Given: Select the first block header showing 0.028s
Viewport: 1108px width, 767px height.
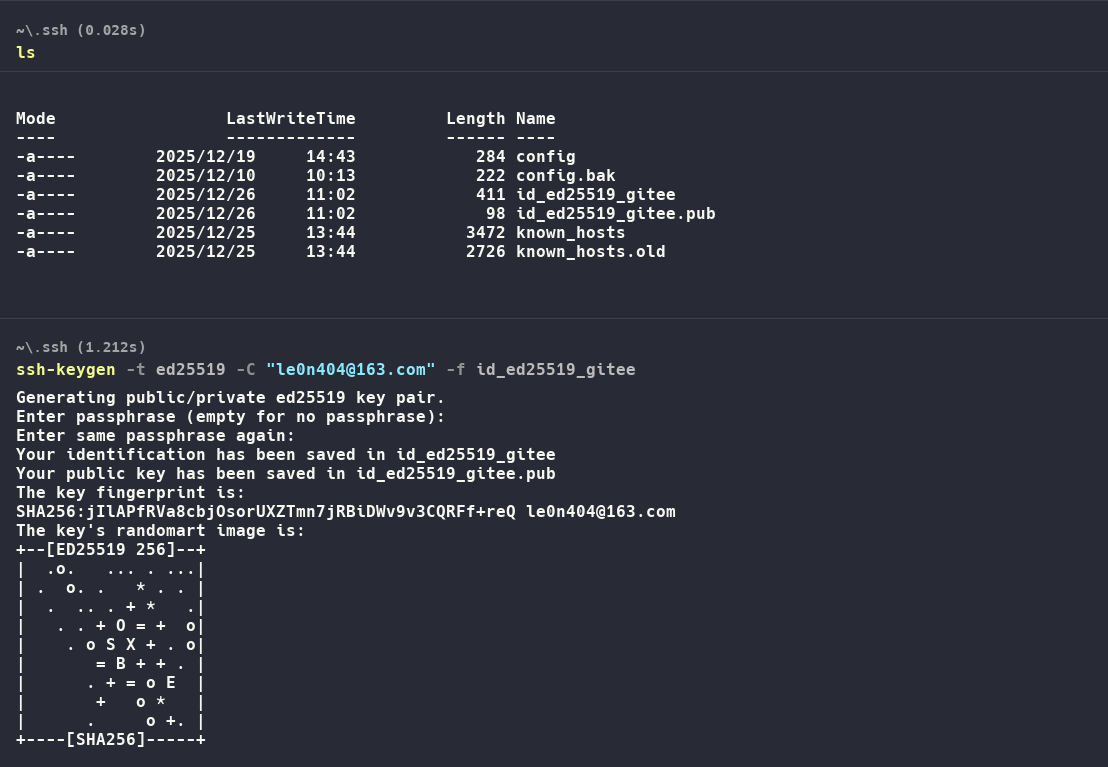Looking at the screenshot, I should click(81, 30).
